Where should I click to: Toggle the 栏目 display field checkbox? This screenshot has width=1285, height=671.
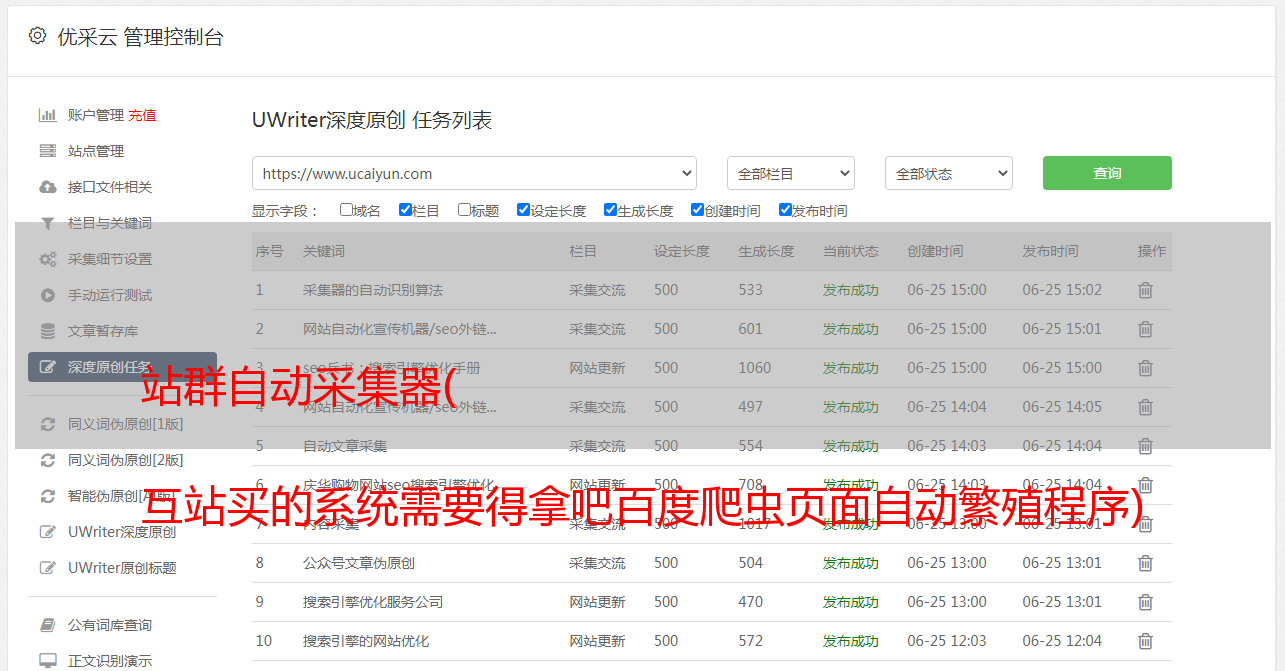point(405,210)
